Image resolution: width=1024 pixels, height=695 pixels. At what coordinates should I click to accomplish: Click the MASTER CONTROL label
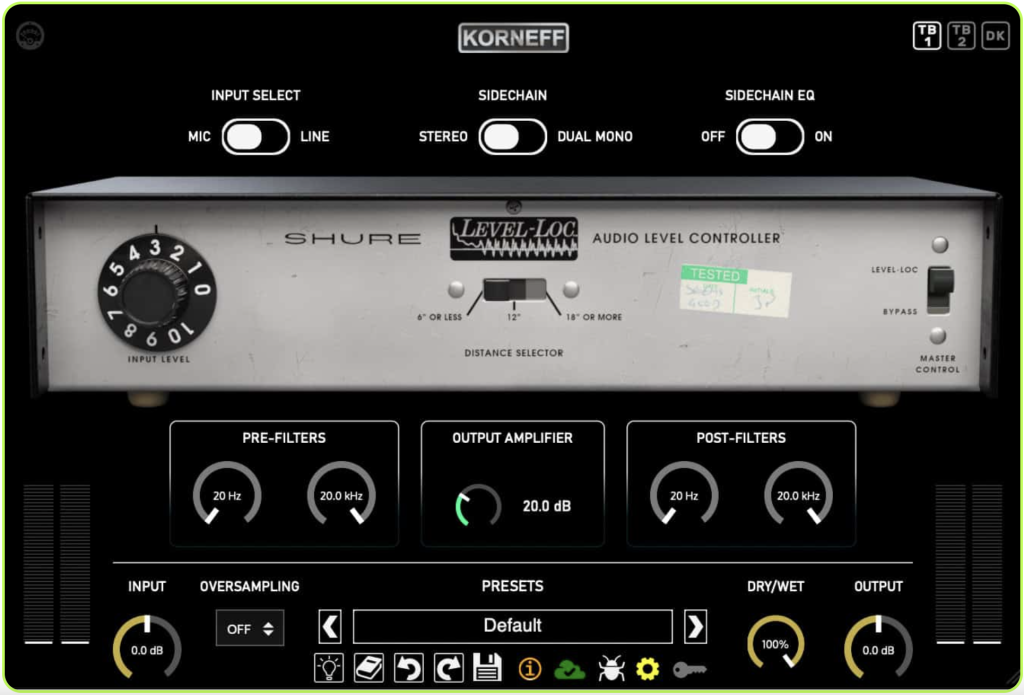coord(938,364)
